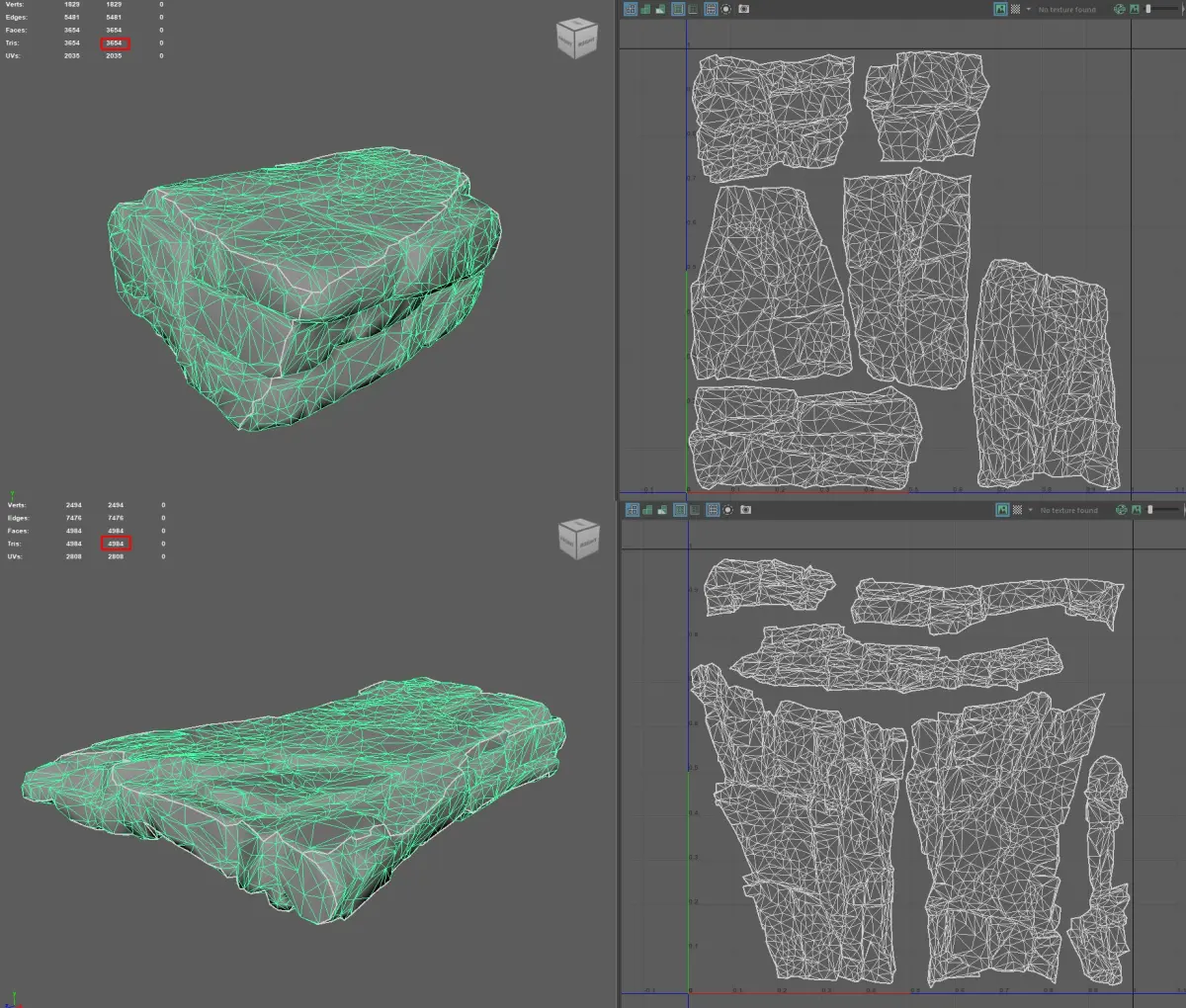Click dim image slider in upper UV editor
Screen dimensions: 1186x1008
[1162, 9]
